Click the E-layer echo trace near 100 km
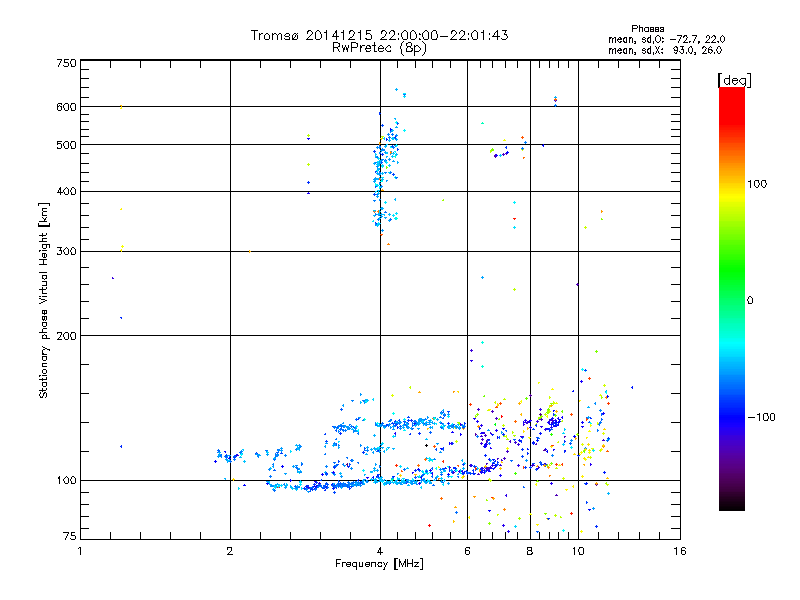800x600 pixels. [357, 483]
